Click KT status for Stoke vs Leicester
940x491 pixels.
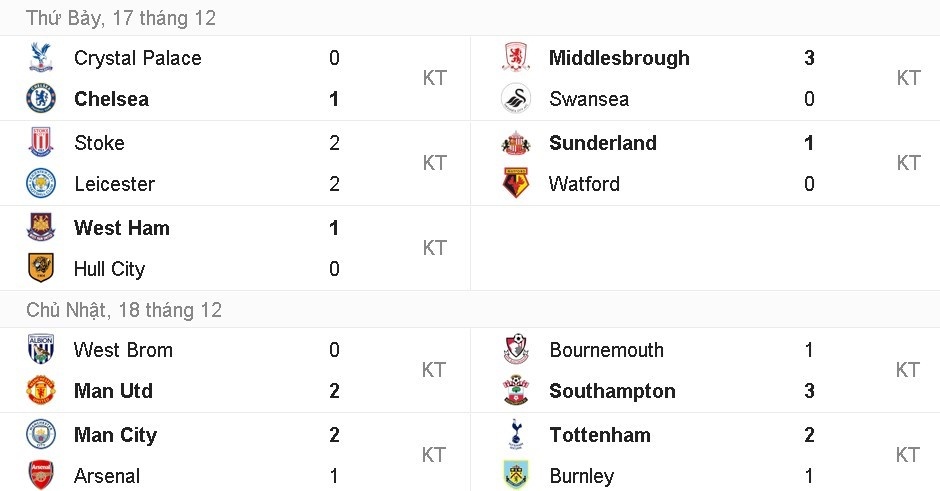pos(435,163)
